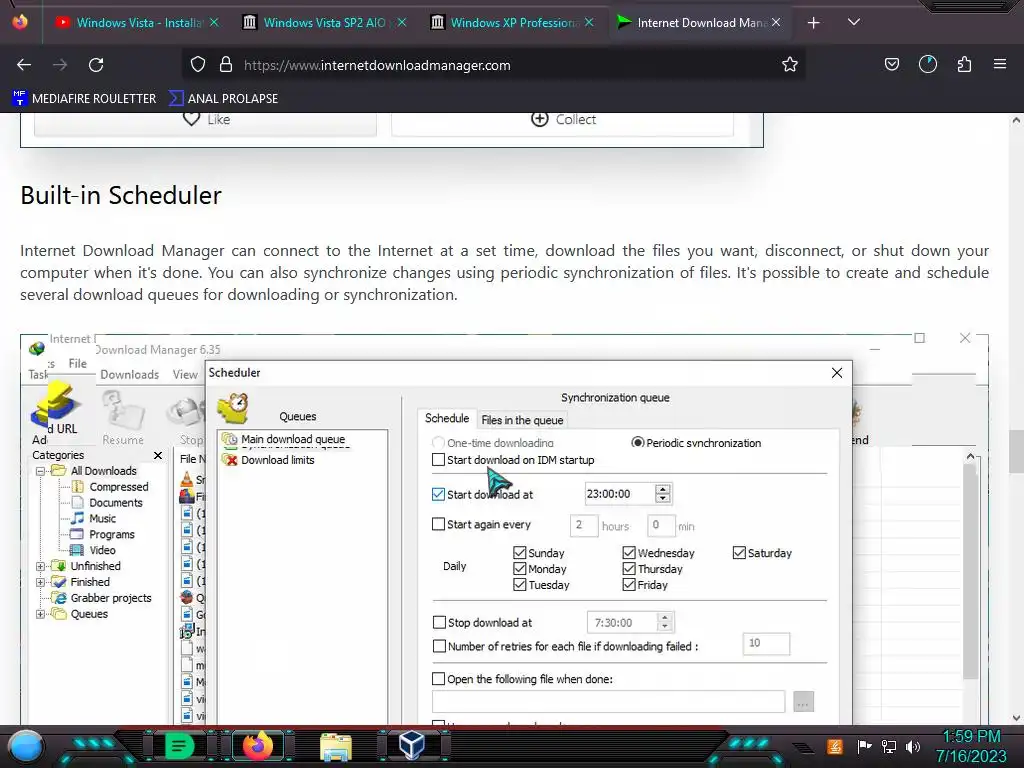
Task: Open the Start orb on taskbar
Action: (x=26, y=746)
